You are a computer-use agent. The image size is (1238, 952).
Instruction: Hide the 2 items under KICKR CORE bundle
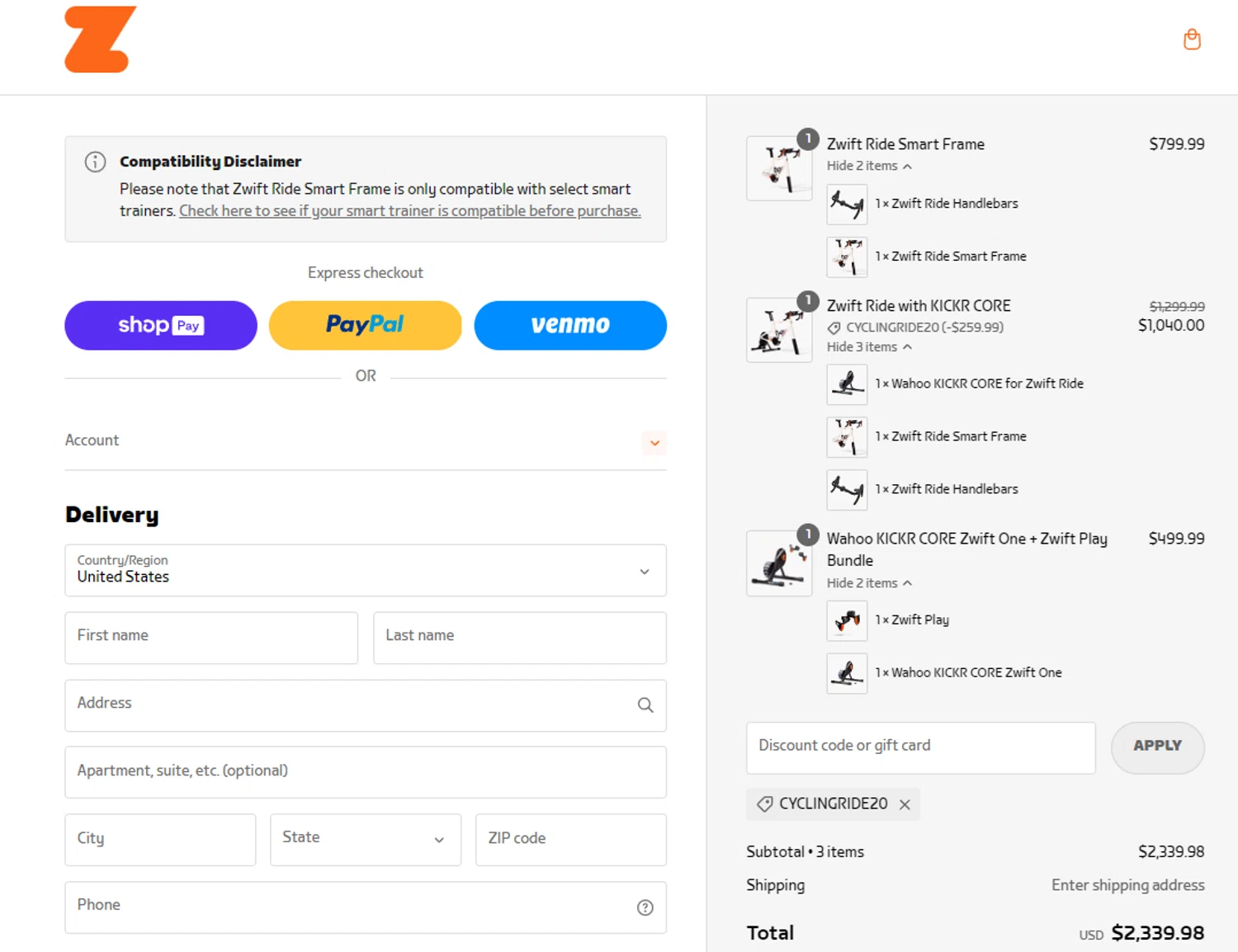pos(869,583)
